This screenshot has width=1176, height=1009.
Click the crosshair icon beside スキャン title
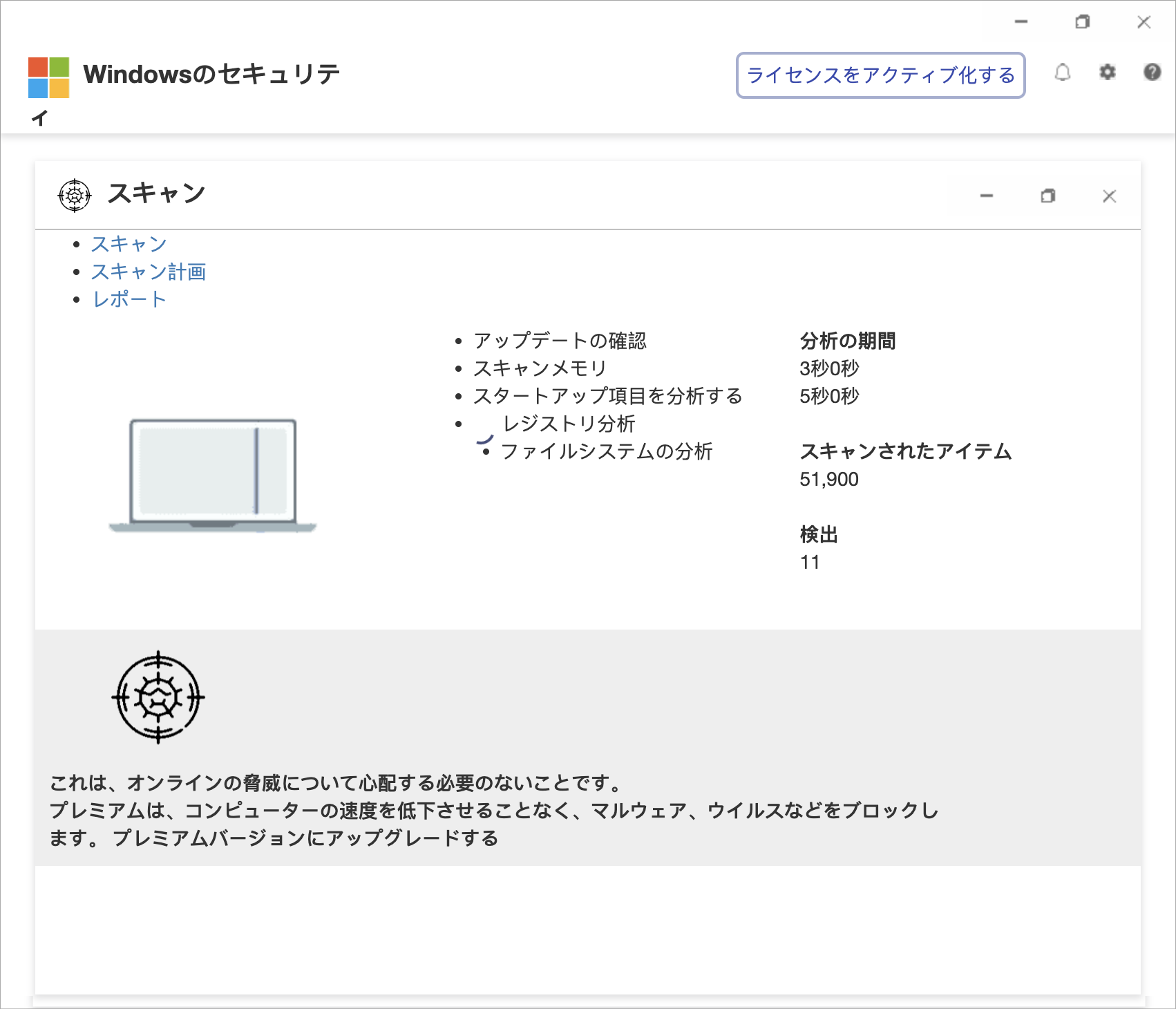click(75, 194)
